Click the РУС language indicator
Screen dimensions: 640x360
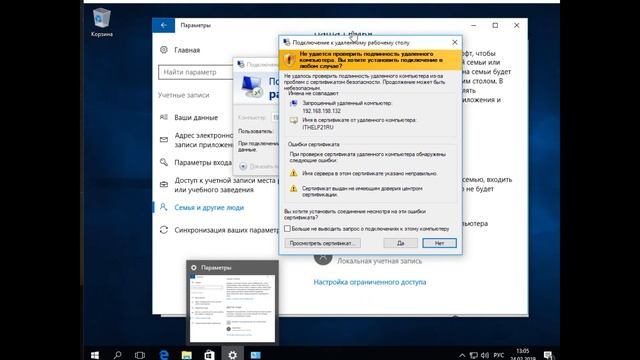coord(499,355)
